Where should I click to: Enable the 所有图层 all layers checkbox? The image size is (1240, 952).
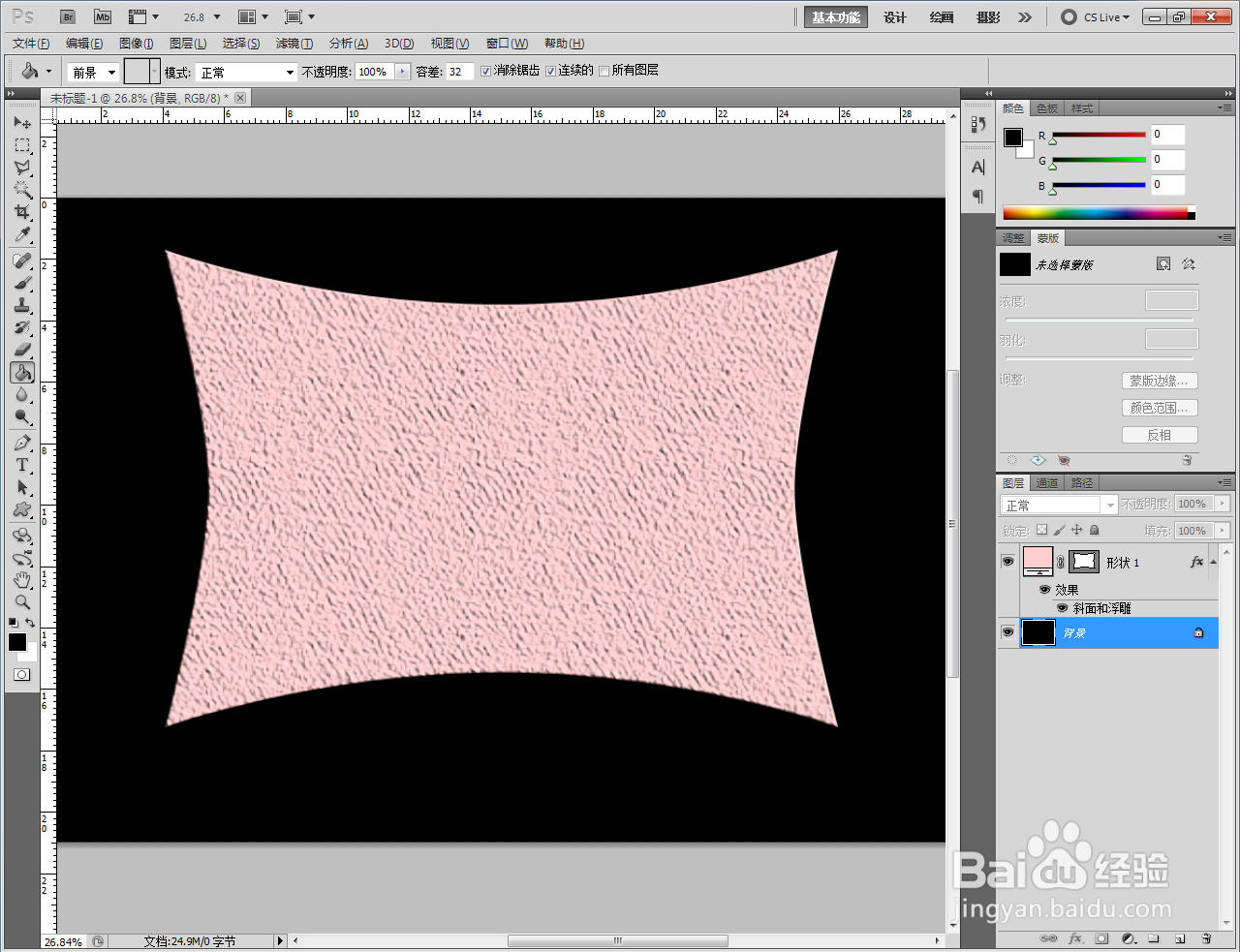click(x=604, y=71)
